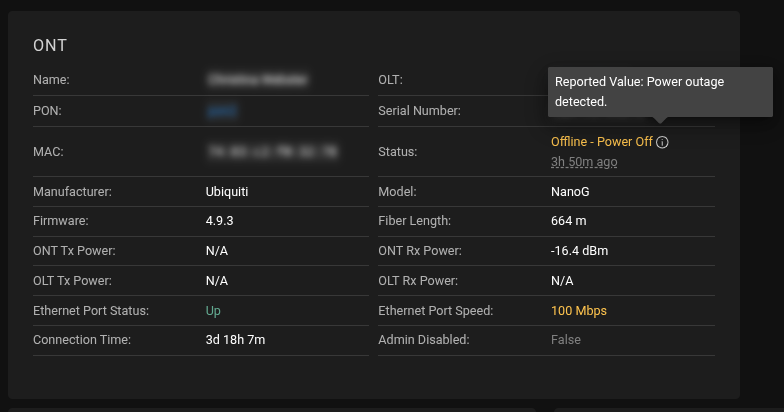Image resolution: width=784 pixels, height=412 pixels.
Task: Click the "3h 50m ago" timestamp
Action: [584, 161]
